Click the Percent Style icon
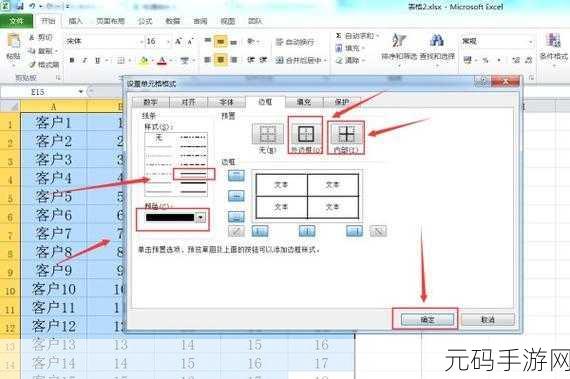The height and width of the screenshot is (379, 570). click(485, 60)
